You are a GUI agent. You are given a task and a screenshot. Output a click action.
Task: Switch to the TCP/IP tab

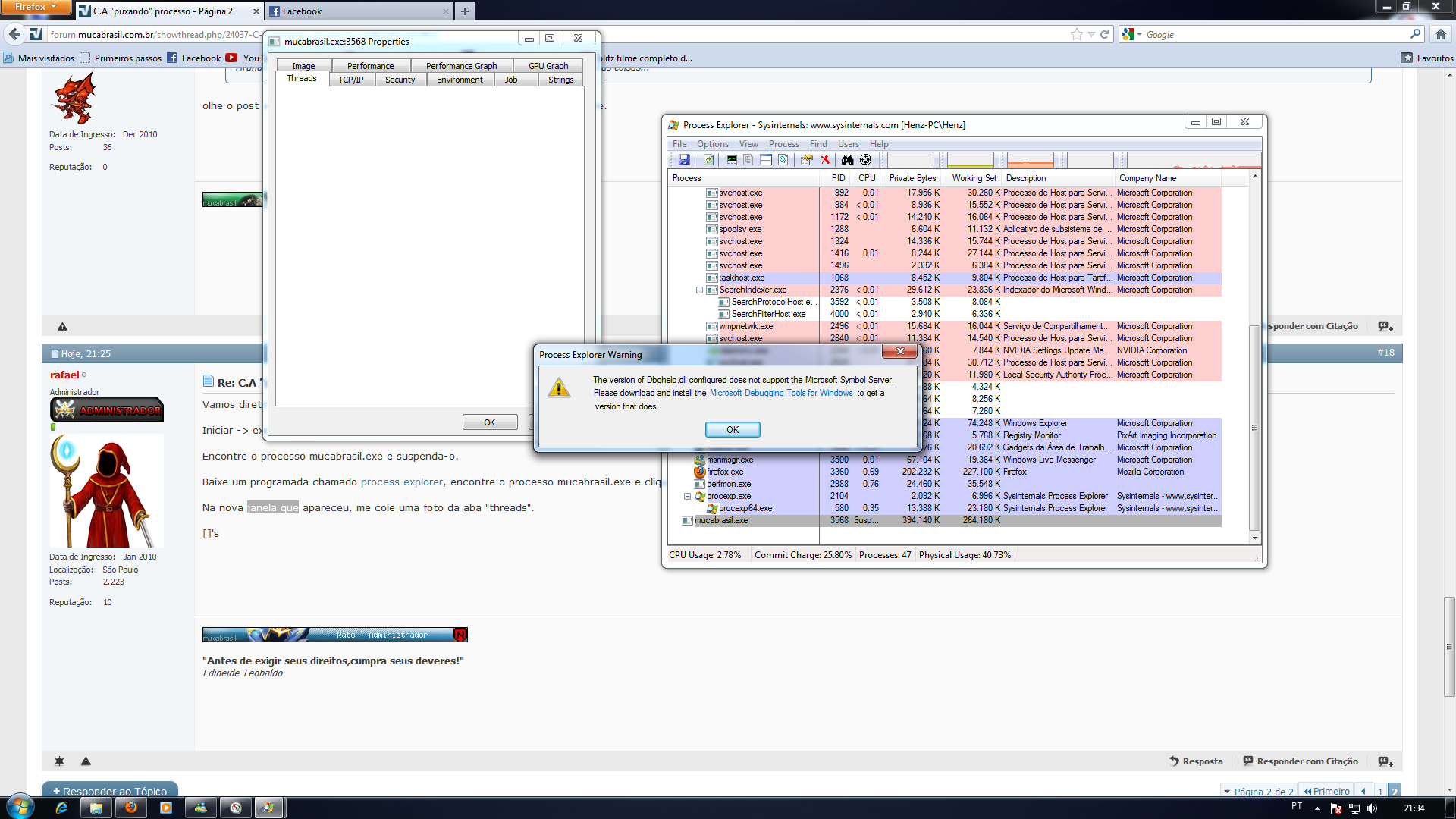[x=350, y=80]
